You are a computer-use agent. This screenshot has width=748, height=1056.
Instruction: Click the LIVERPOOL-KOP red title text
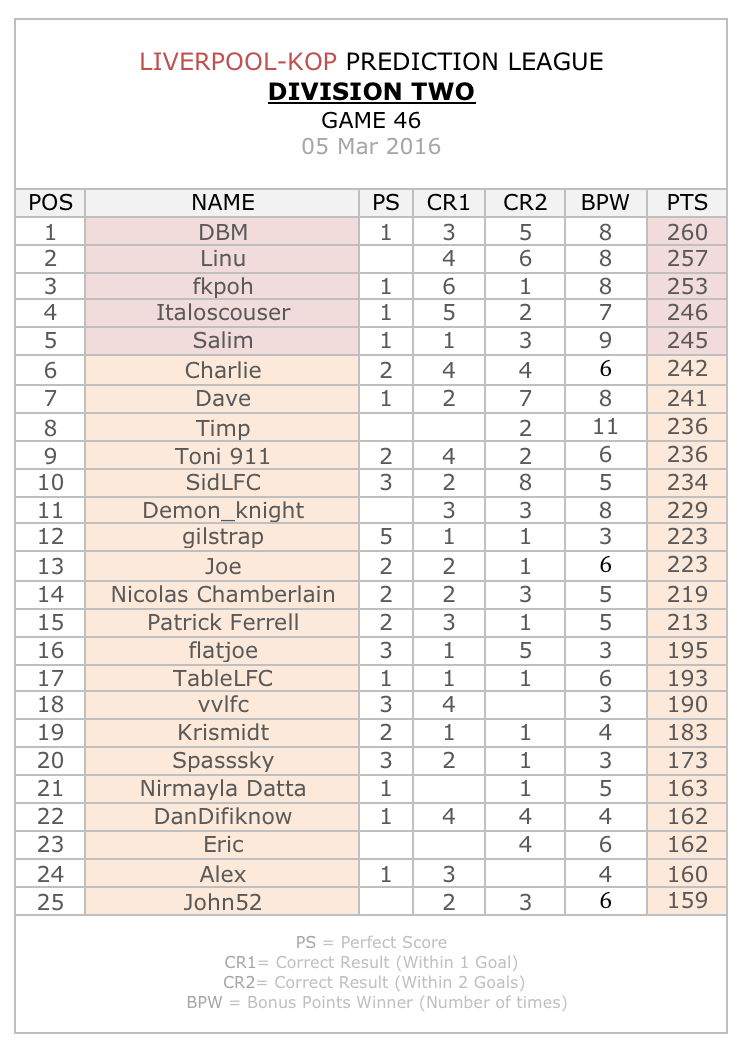tap(238, 61)
